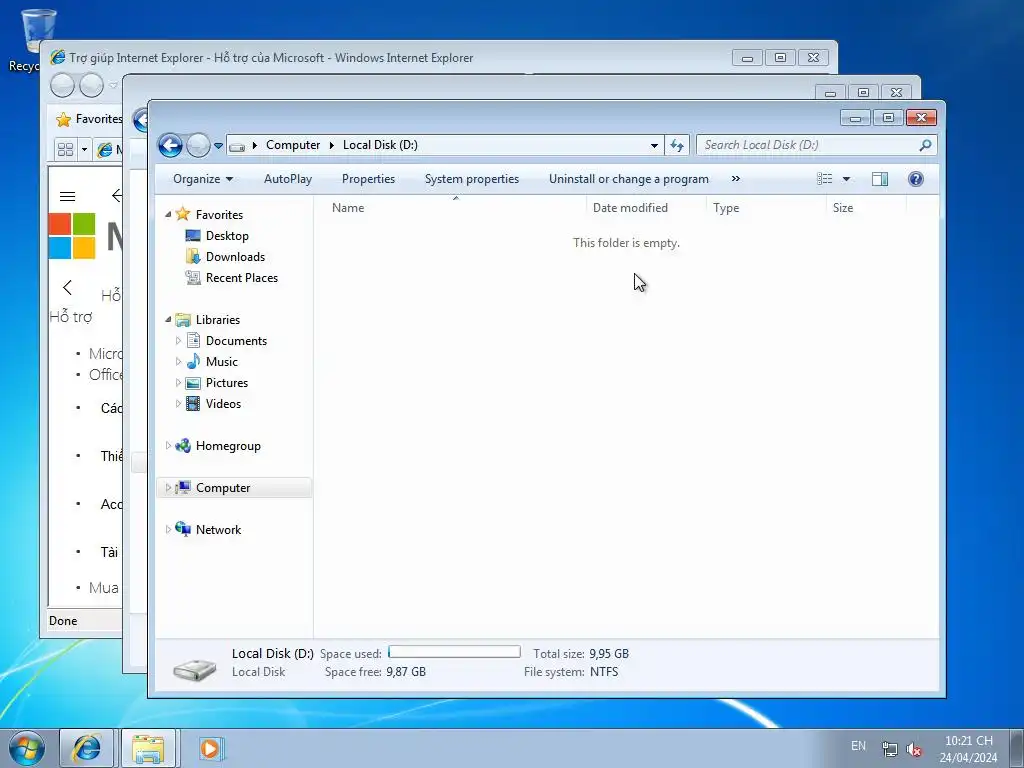Open the Music library

pyautogui.click(x=221, y=362)
